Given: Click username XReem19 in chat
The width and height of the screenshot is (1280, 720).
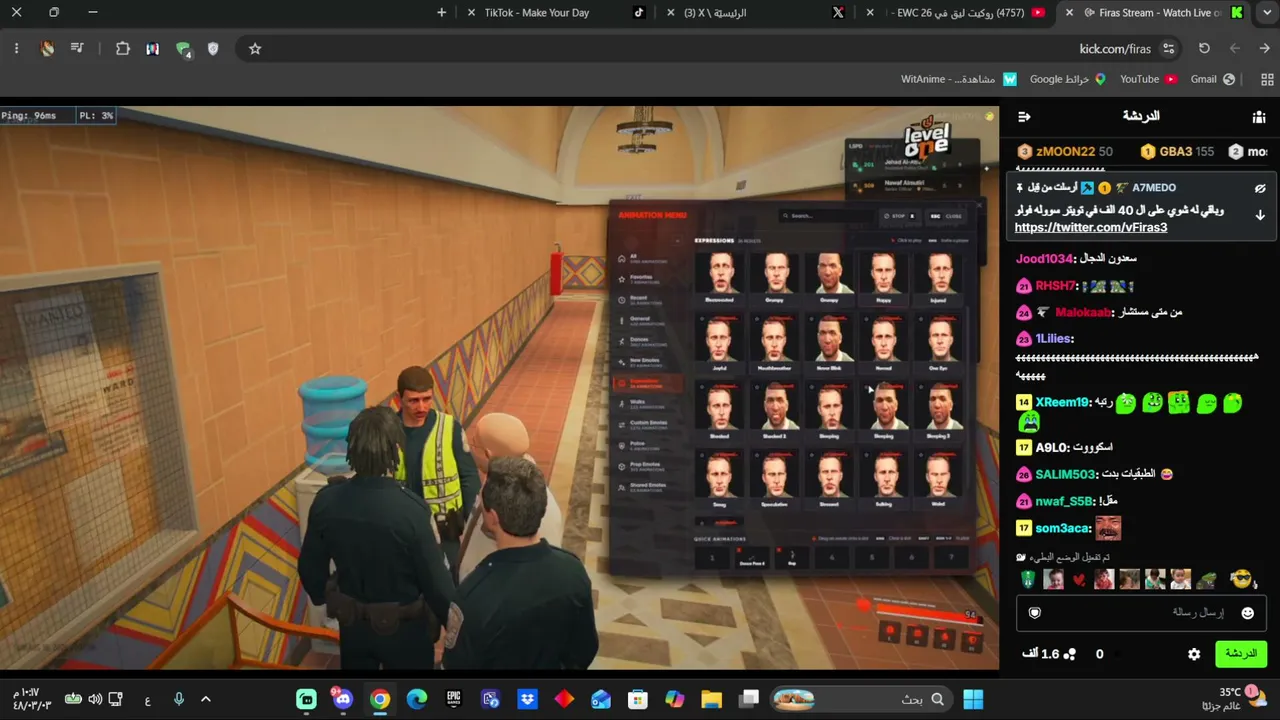Looking at the screenshot, I should pos(1061,402).
